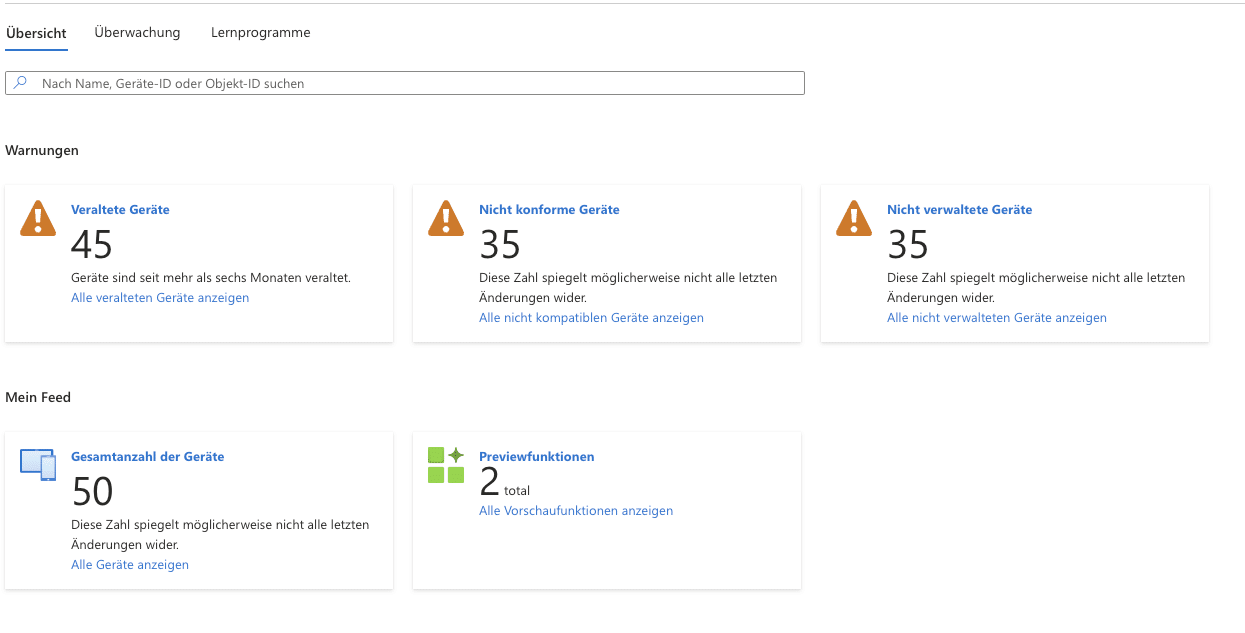The width and height of the screenshot is (1245, 633).
Task: Click Alle veralteten Geräte anzeigen
Action: tap(160, 298)
